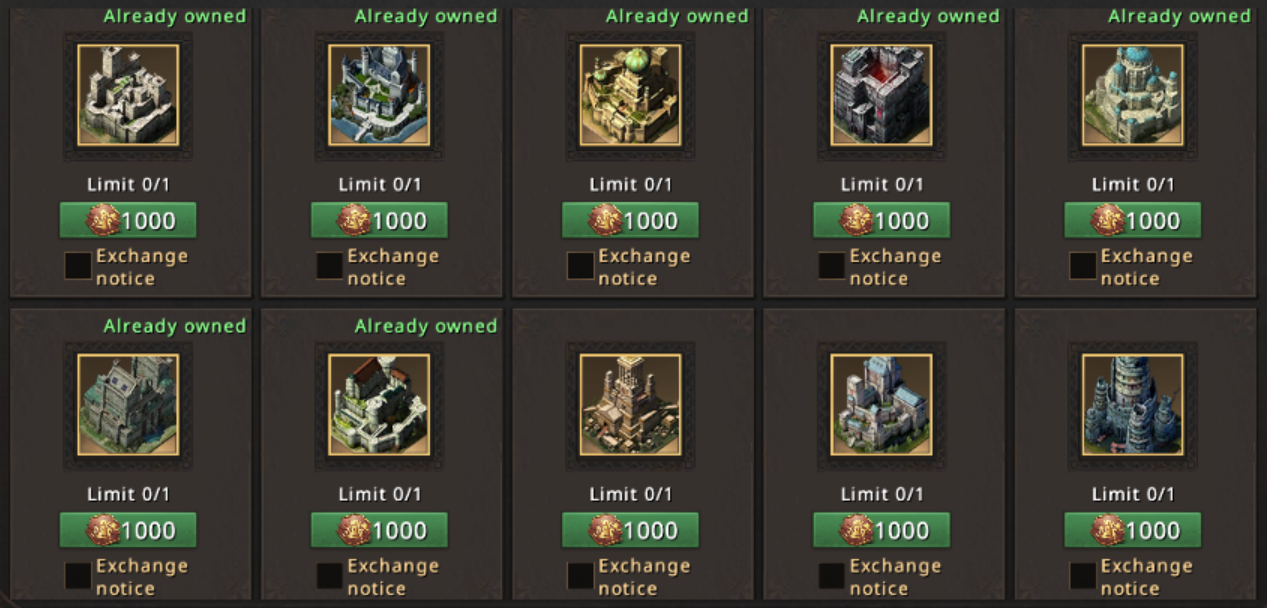This screenshot has height=608, width=1267.
Task: Select the blue-gray twin tower castle icon
Action: point(881,405)
